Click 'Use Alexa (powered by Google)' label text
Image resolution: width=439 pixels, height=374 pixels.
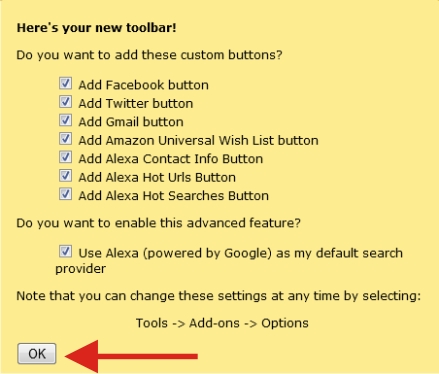tap(175, 253)
